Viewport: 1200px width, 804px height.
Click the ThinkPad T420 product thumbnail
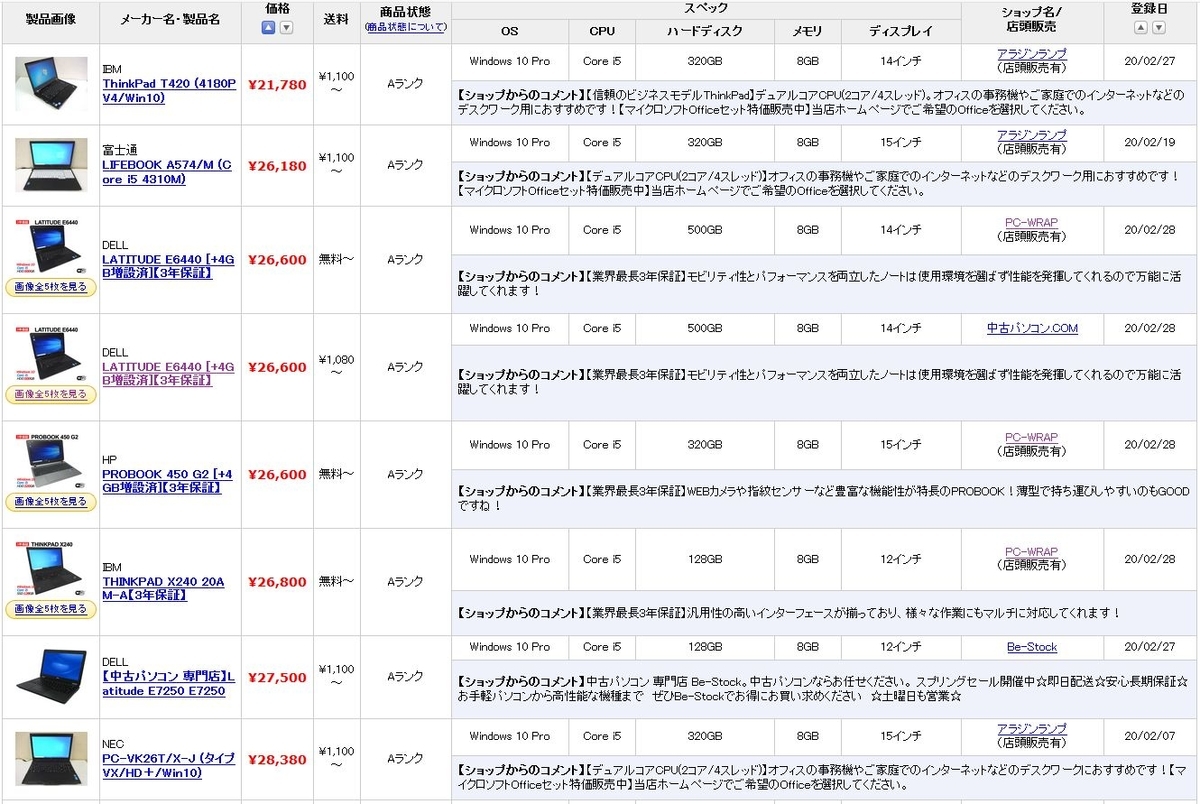pyautogui.click(x=51, y=82)
